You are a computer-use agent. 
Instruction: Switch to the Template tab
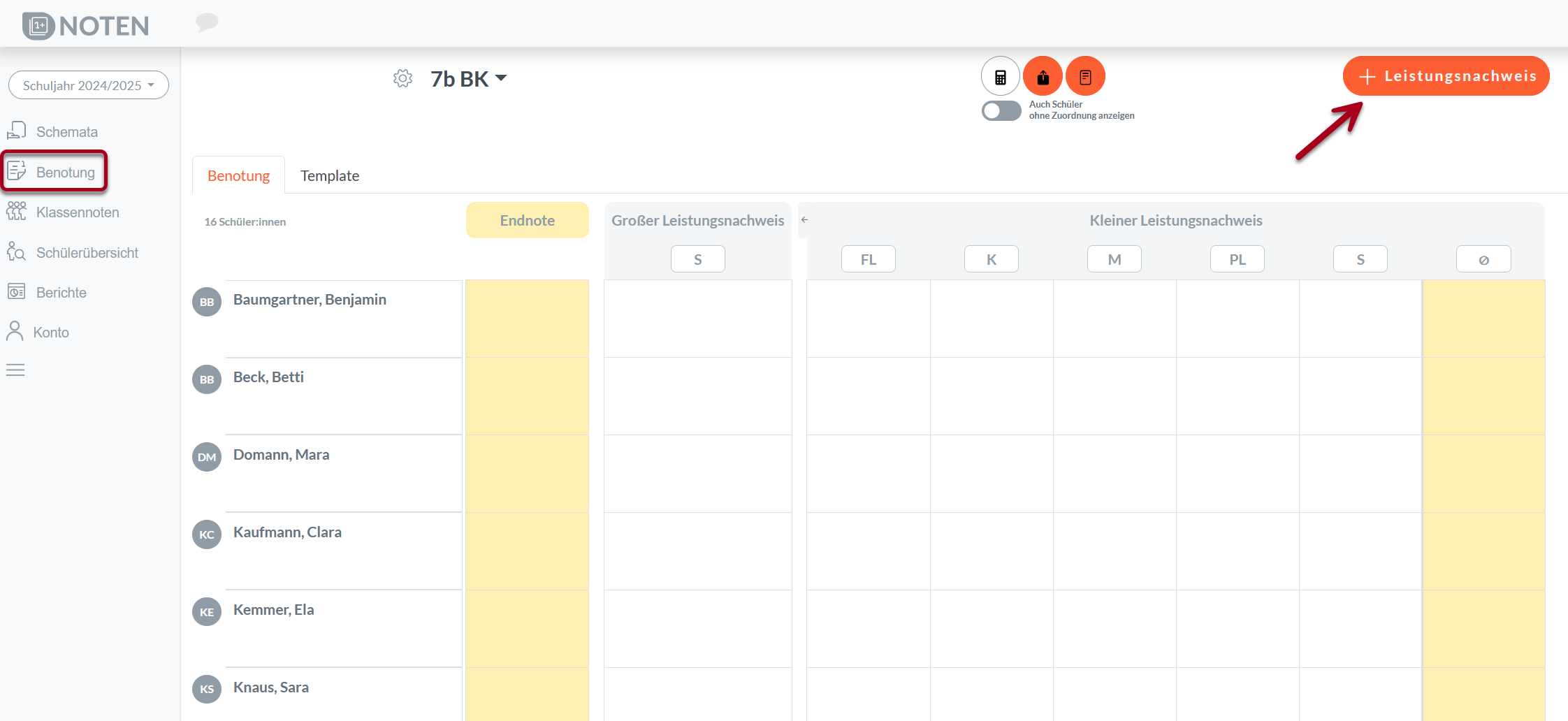[x=330, y=176]
